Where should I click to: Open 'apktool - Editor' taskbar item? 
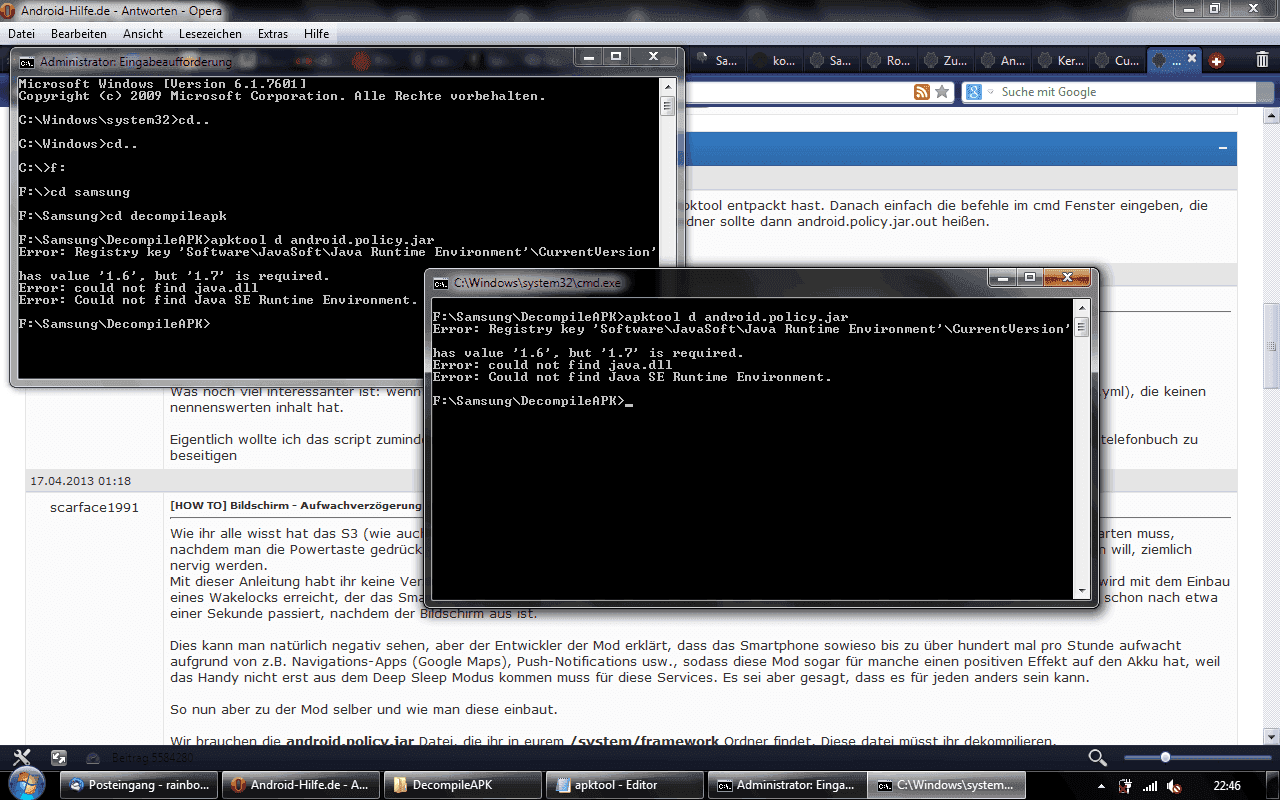[625, 785]
